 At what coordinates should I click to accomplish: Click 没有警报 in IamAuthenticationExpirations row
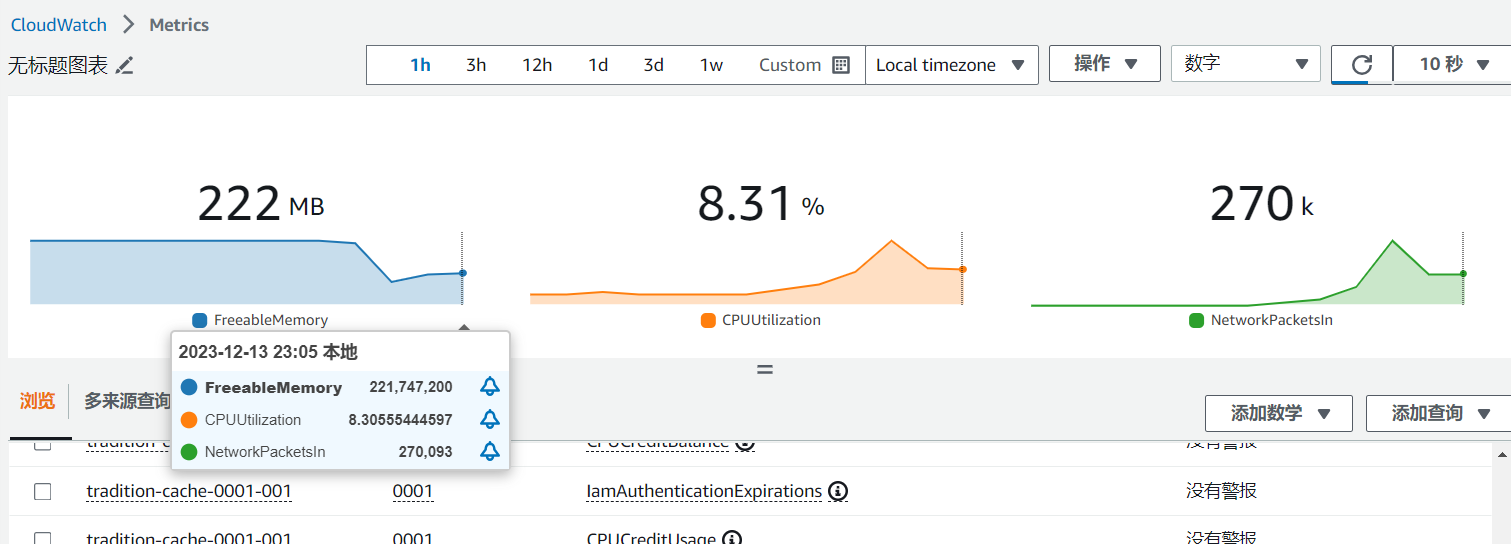pyautogui.click(x=1221, y=491)
